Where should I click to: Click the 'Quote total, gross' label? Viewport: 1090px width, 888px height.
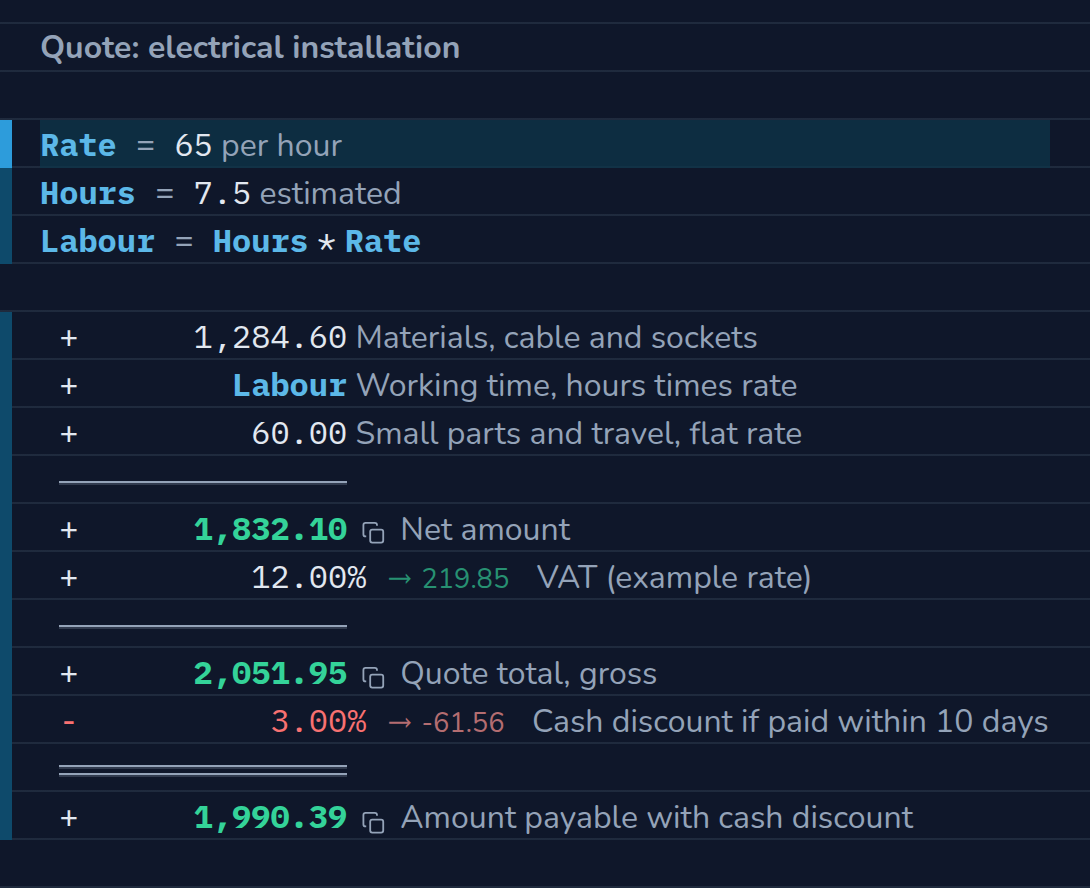(528, 674)
